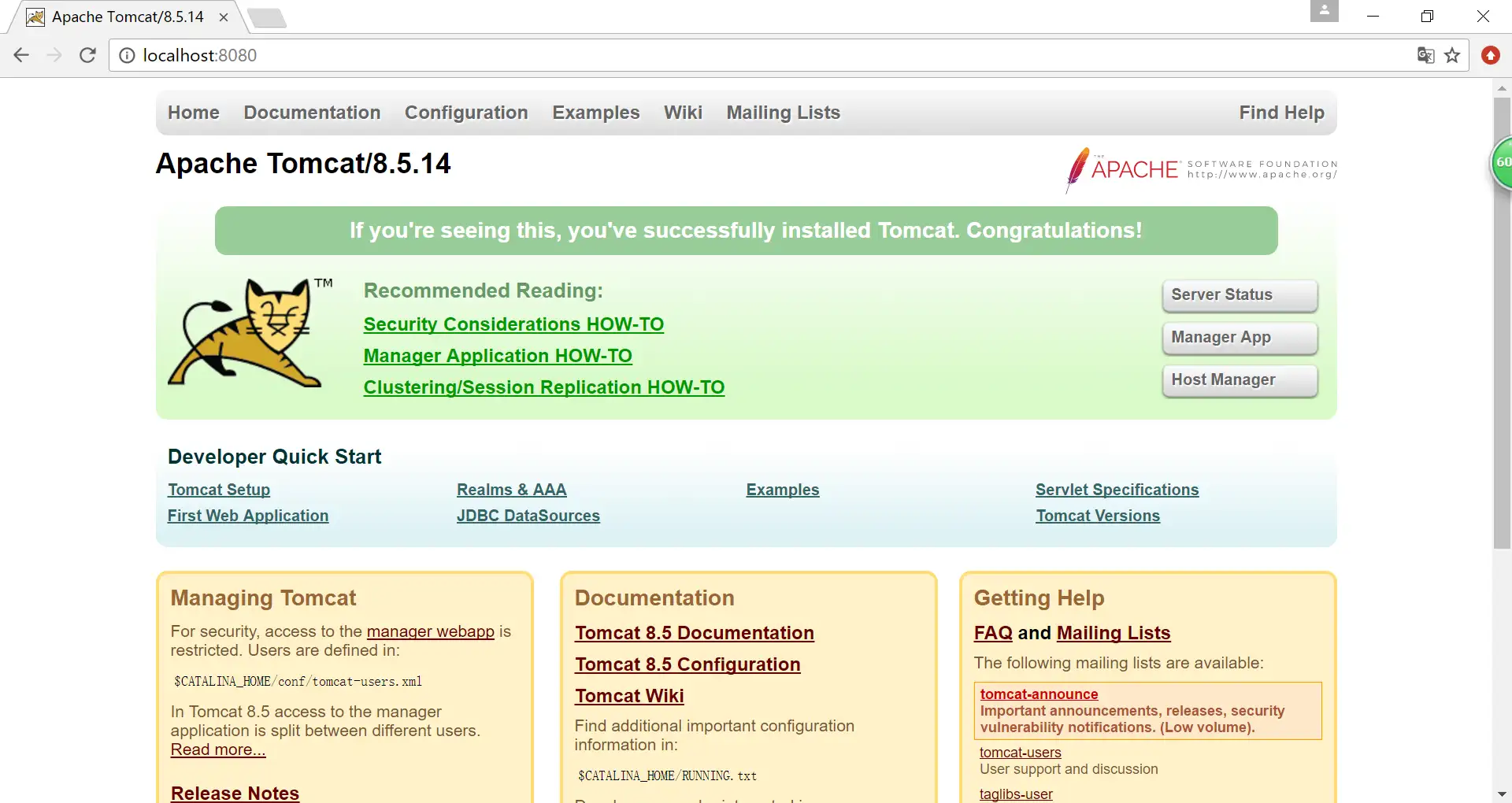Image resolution: width=1512 pixels, height=803 pixels.
Task: Click the down arrow of the vertical scrollbar
Action: [x=1503, y=793]
